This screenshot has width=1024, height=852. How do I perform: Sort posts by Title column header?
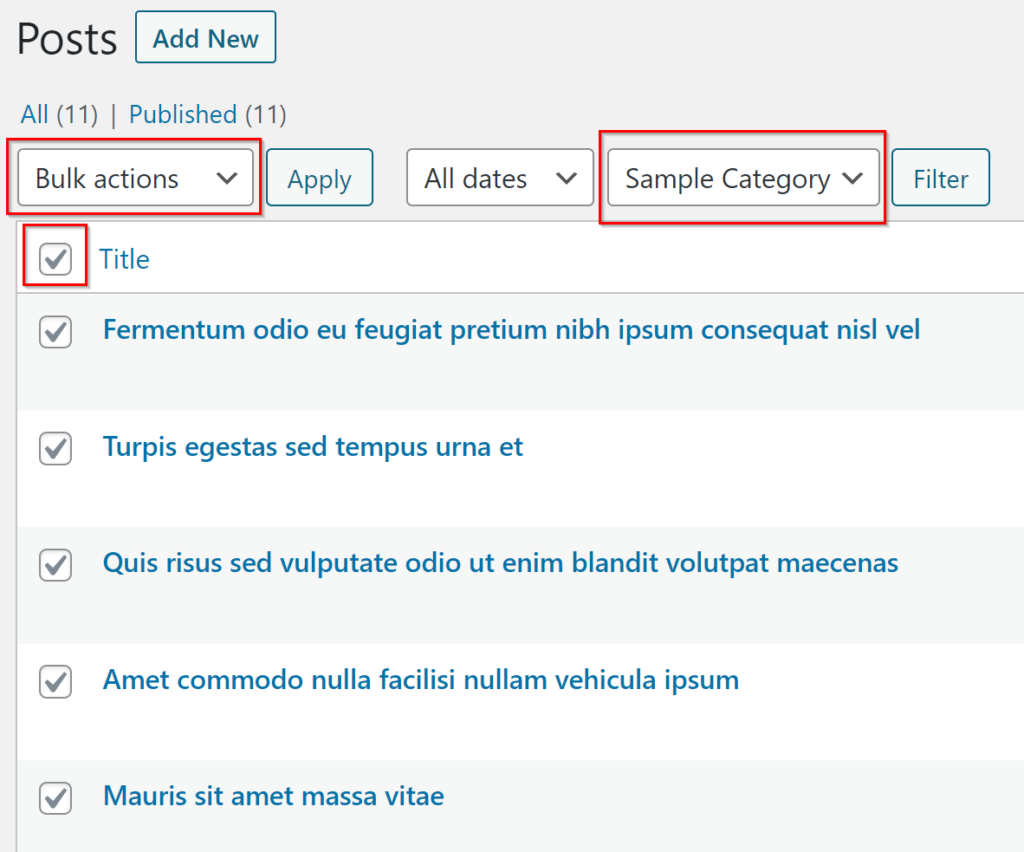click(x=124, y=259)
